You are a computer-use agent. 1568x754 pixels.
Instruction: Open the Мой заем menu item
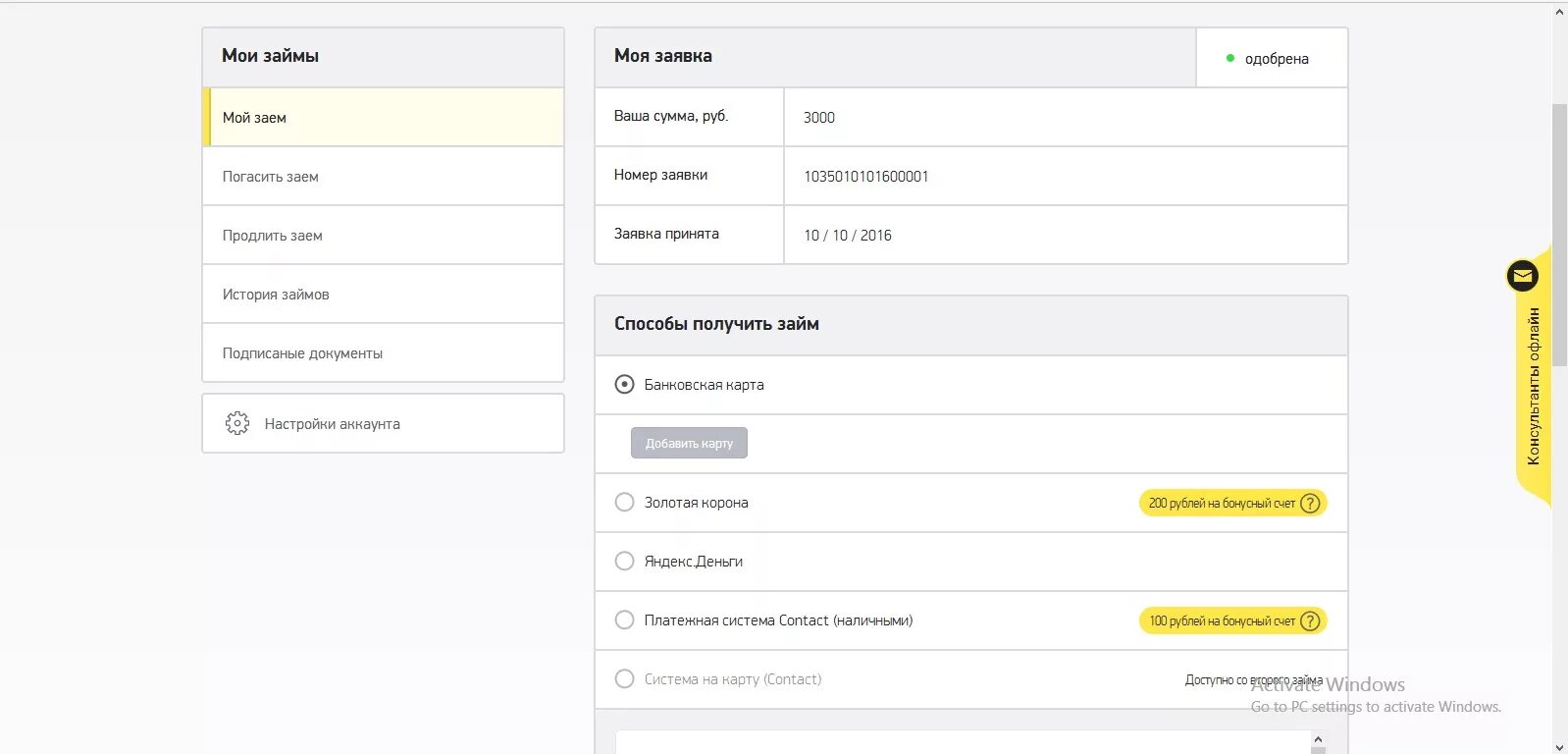[x=383, y=117]
